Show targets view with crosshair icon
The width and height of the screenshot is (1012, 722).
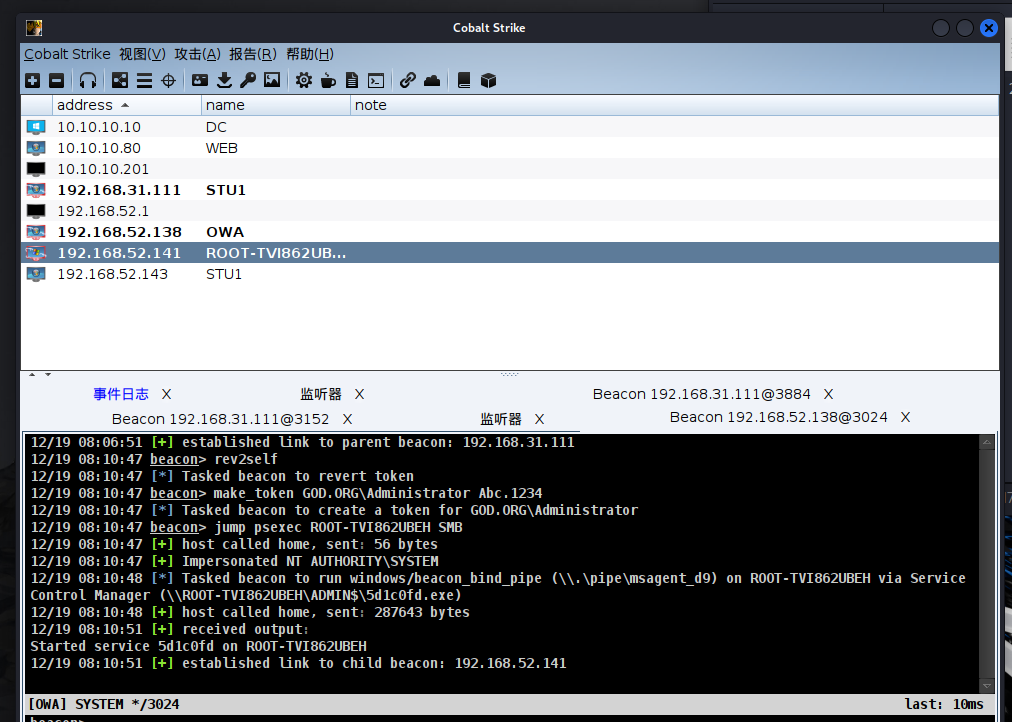[x=168, y=81]
